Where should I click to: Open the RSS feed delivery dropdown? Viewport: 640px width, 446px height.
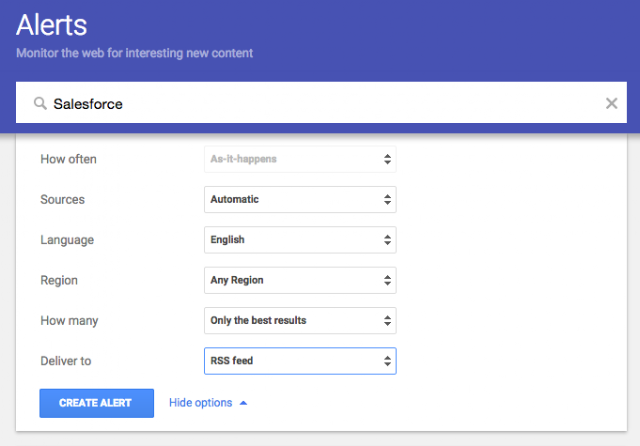pyautogui.click(x=300, y=360)
